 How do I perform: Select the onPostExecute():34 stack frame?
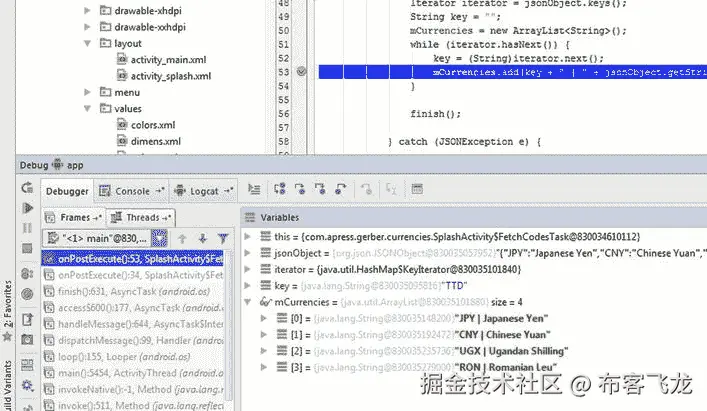tap(133, 275)
